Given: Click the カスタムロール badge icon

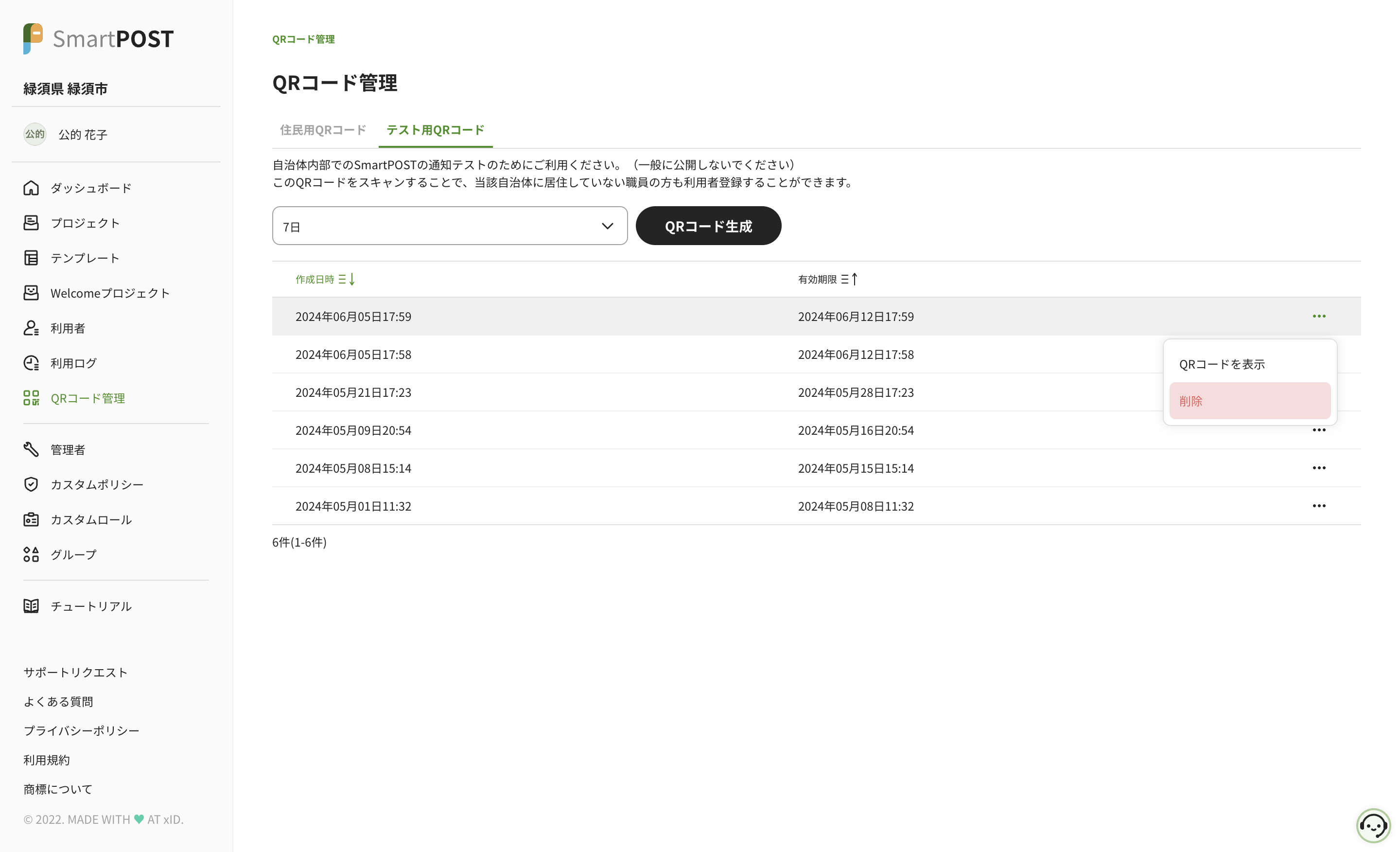Looking at the screenshot, I should pos(31,519).
